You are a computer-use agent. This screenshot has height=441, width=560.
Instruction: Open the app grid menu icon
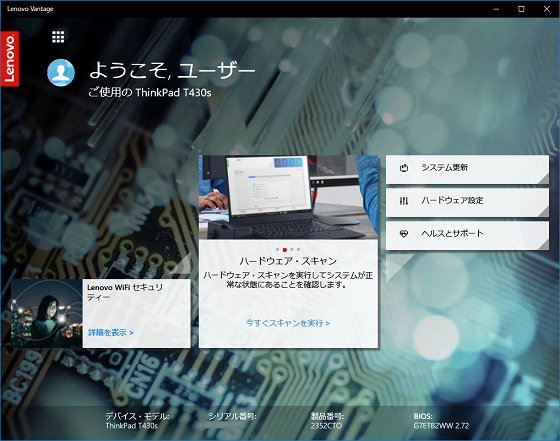(58, 37)
